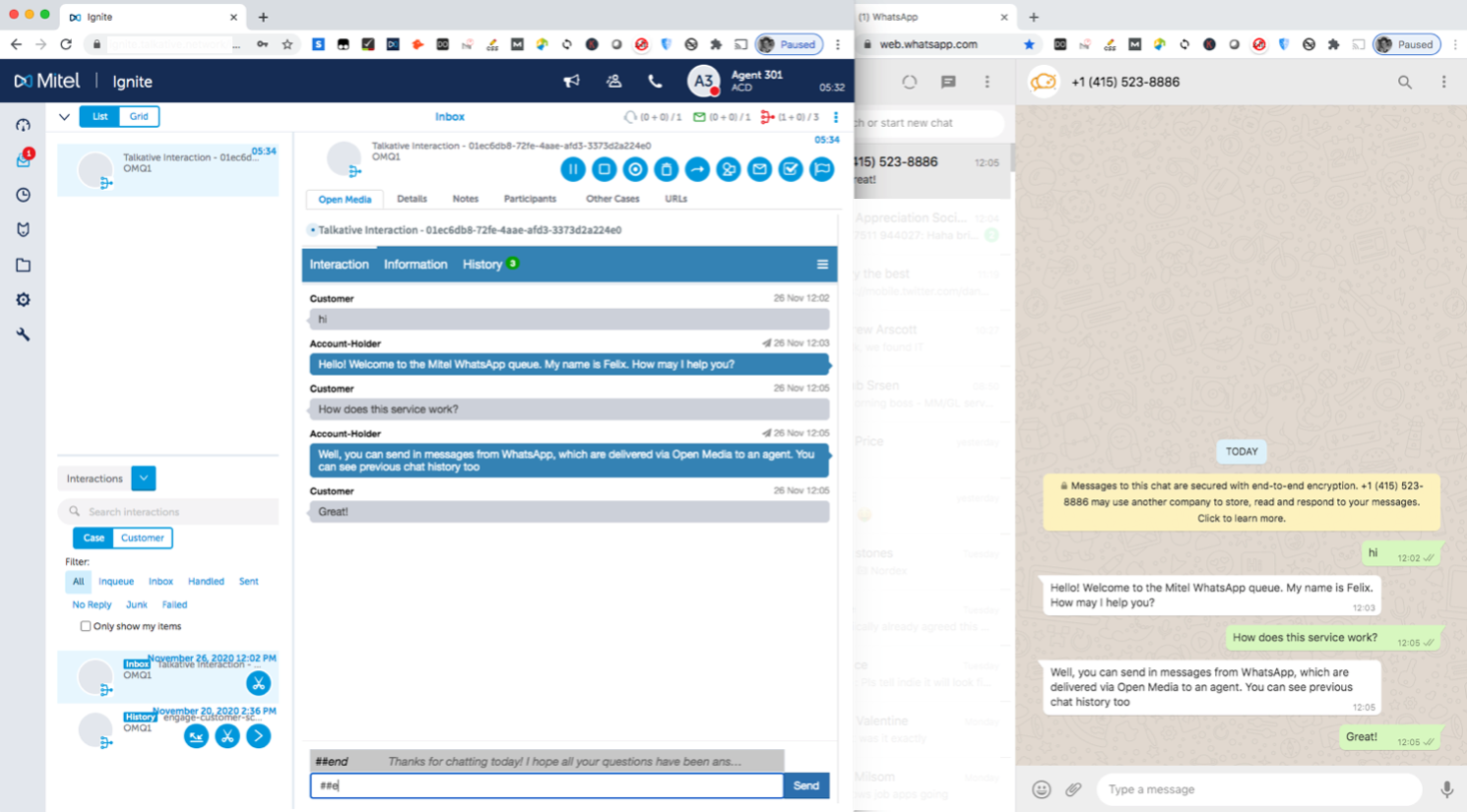Collapse the inbox list chevron
Image resolution: width=1467 pixels, height=812 pixels.
pyautogui.click(x=64, y=117)
